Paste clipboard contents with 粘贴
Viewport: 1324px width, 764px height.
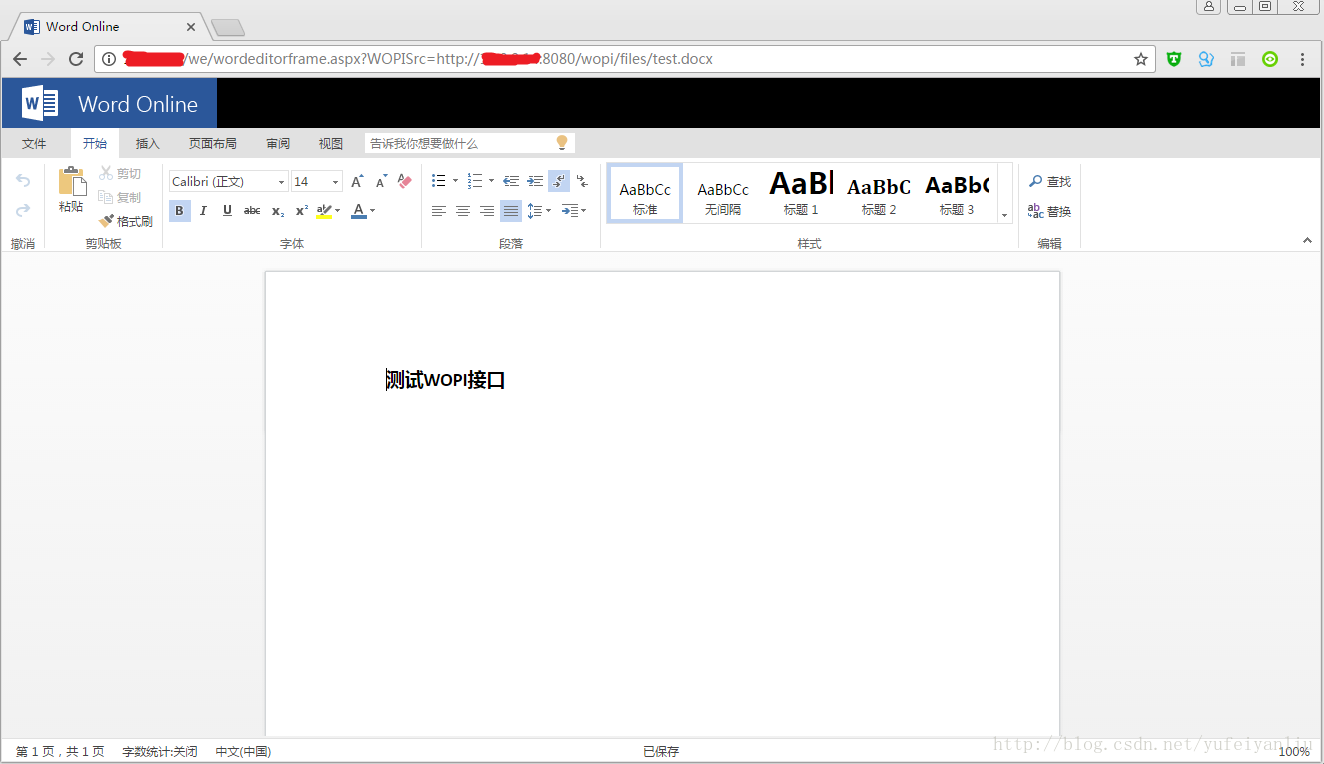pyautogui.click(x=71, y=190)
